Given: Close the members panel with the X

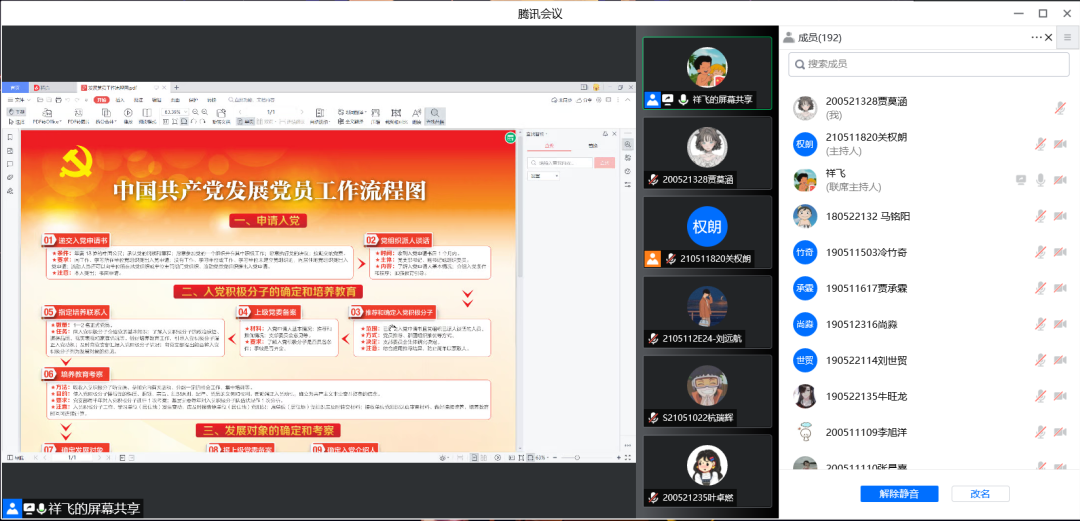Looking at the screenshot, I should coord(1049,37).
